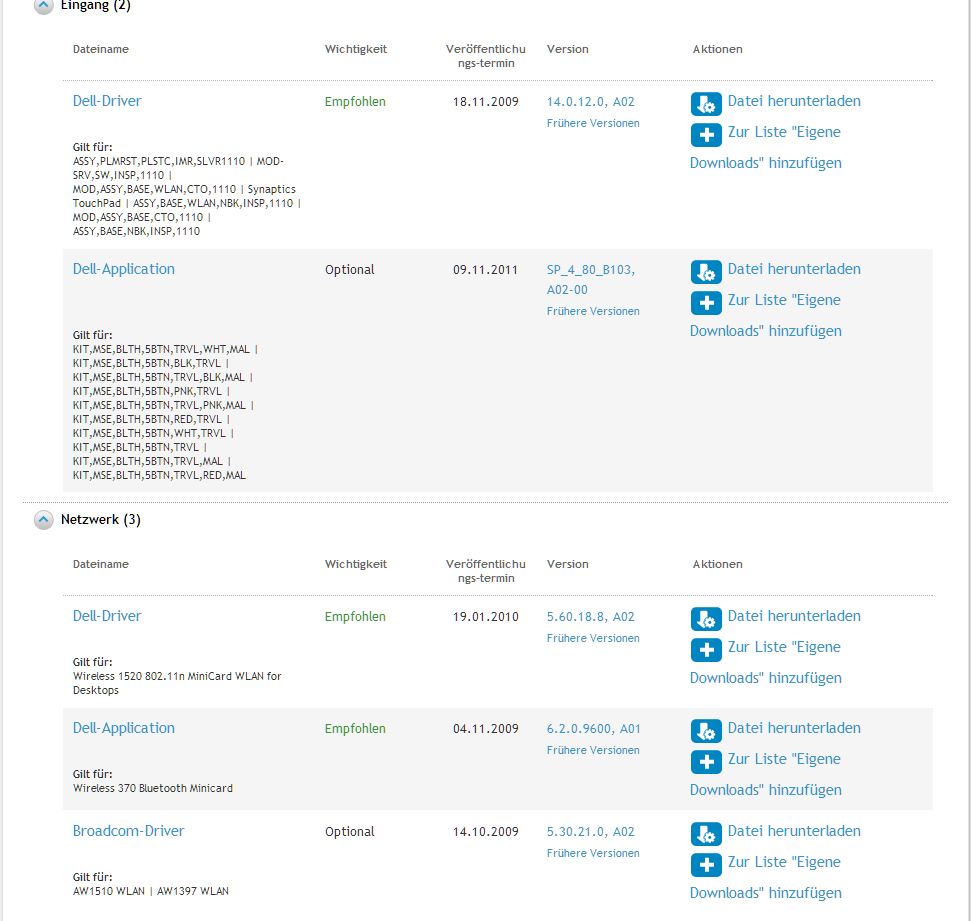971x921 pixels.
Task: Click Dateiname header in Eingang table
Action: tap(100, 49)
